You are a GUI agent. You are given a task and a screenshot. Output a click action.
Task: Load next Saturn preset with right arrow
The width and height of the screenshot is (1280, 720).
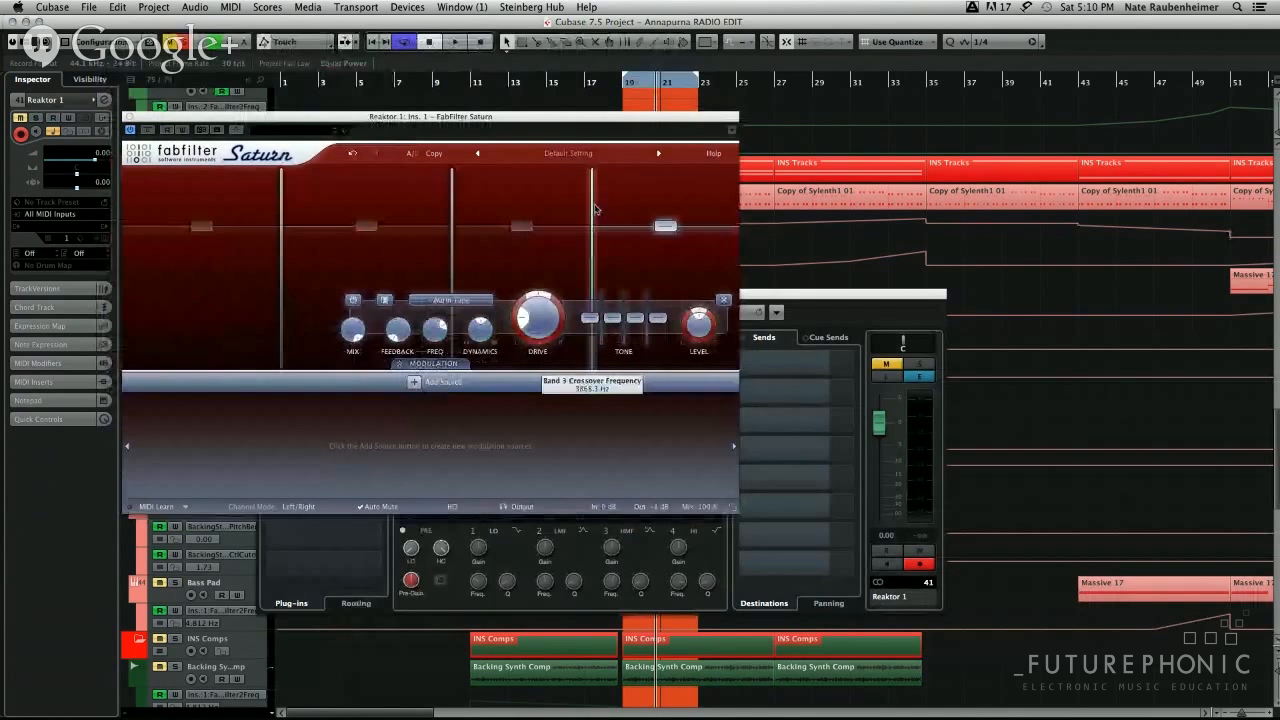(x=658, y=153)
